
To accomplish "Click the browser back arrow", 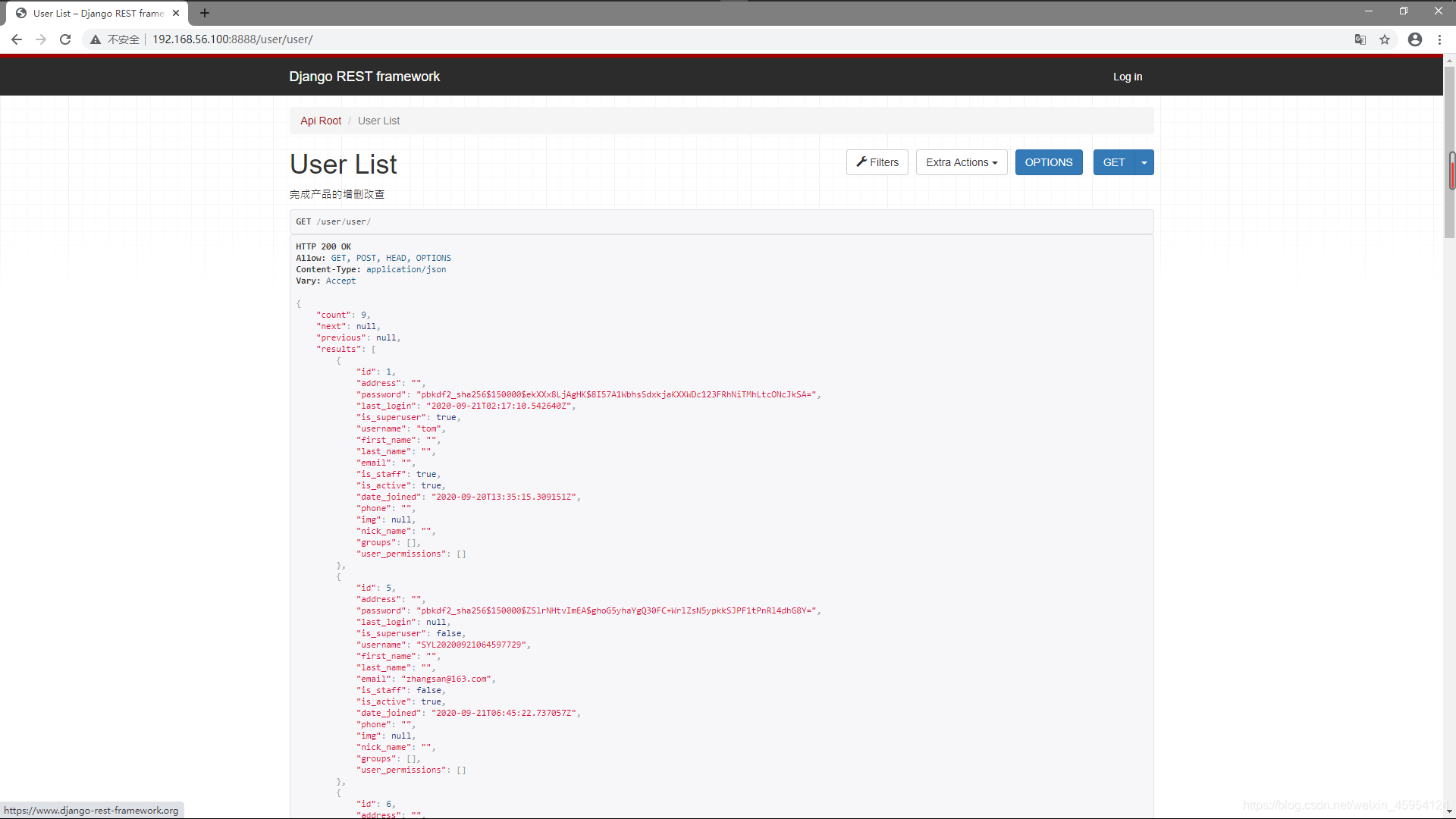I will pyautogui.click(x=17, y=39).
